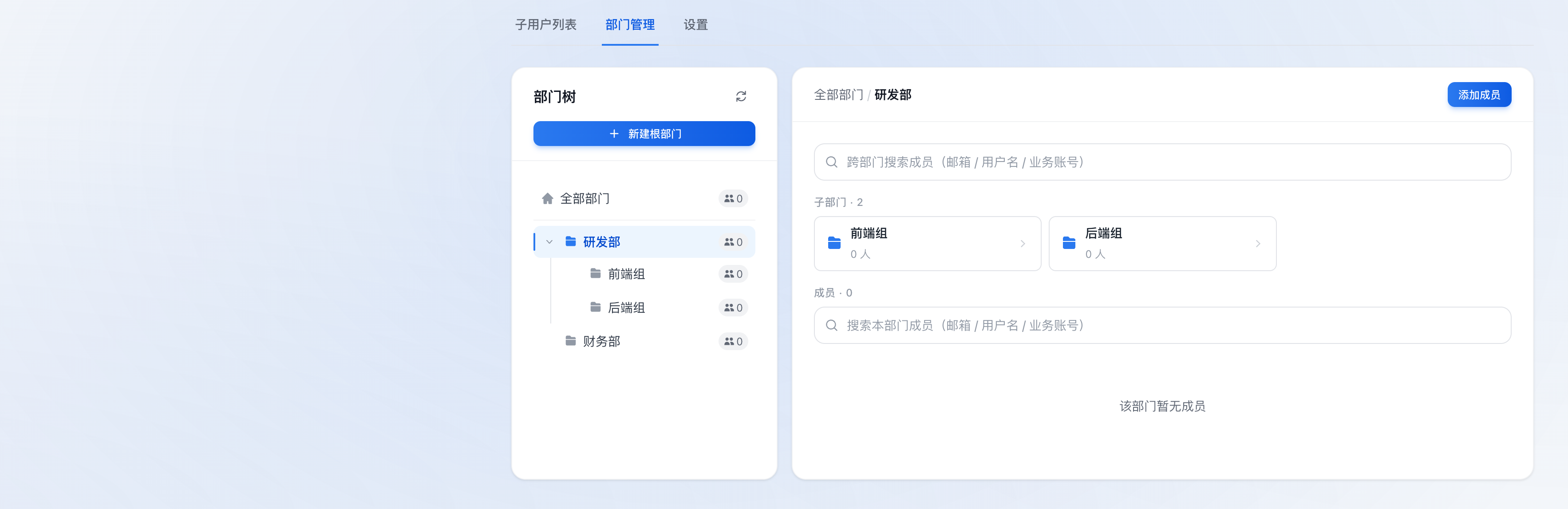Click 0 人 under 后端组 card
Screen dimensions: 1568x509
[1095, 255]
